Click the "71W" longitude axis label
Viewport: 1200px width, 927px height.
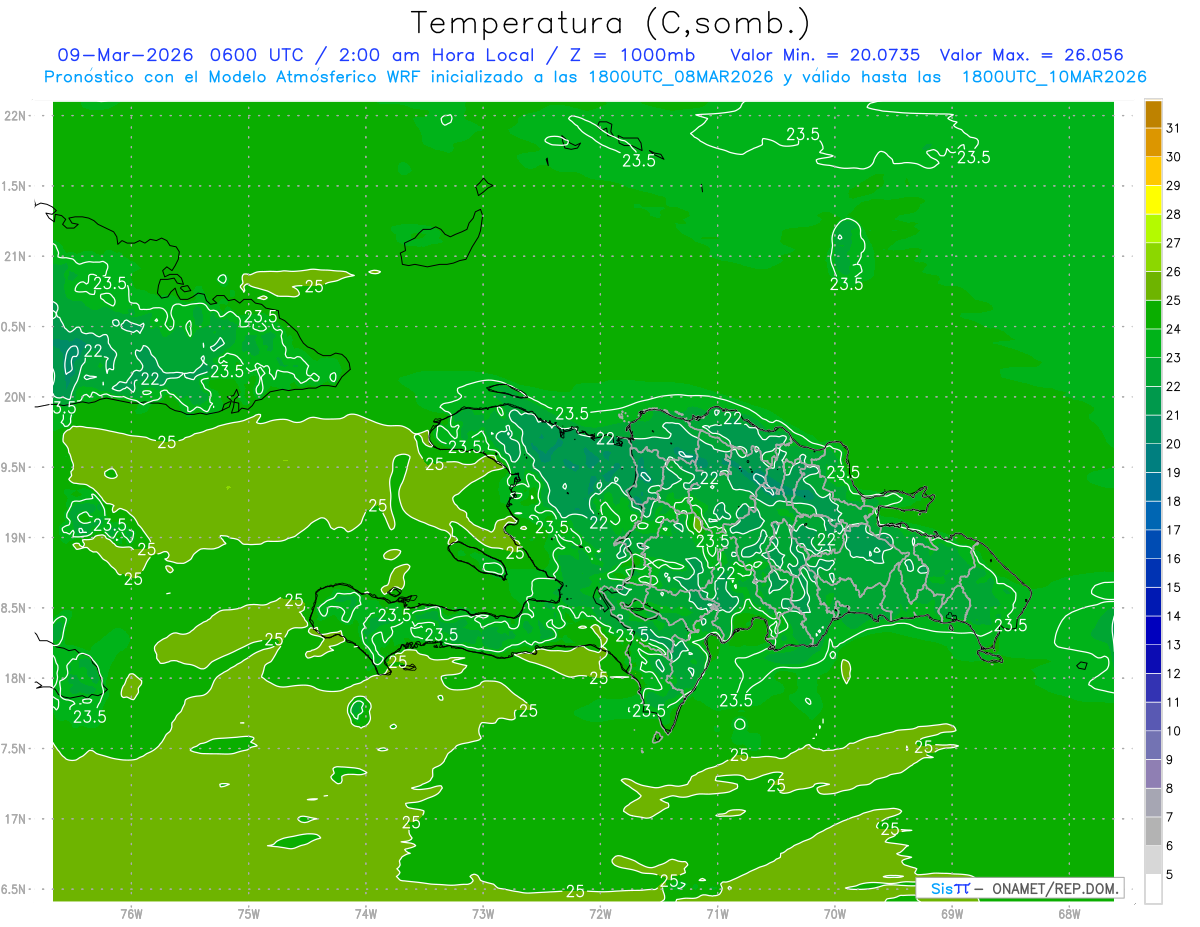pyautogui.click(x=717, y=913)
